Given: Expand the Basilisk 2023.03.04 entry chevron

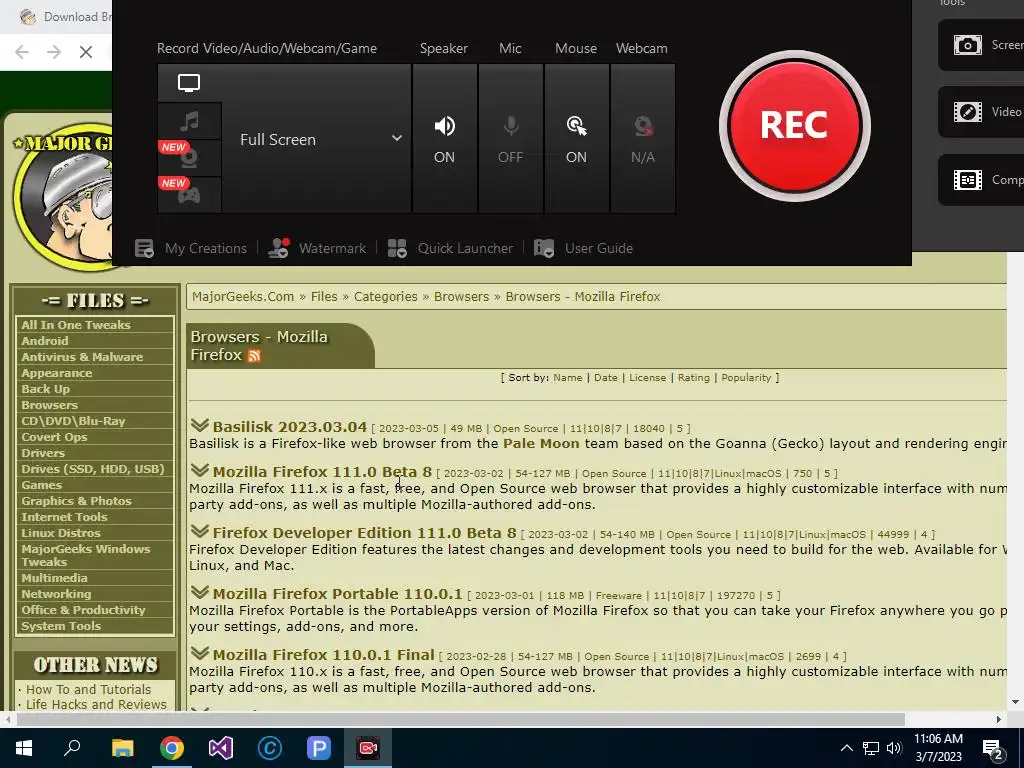Looking at the screenshot, I should click(199, 425).
